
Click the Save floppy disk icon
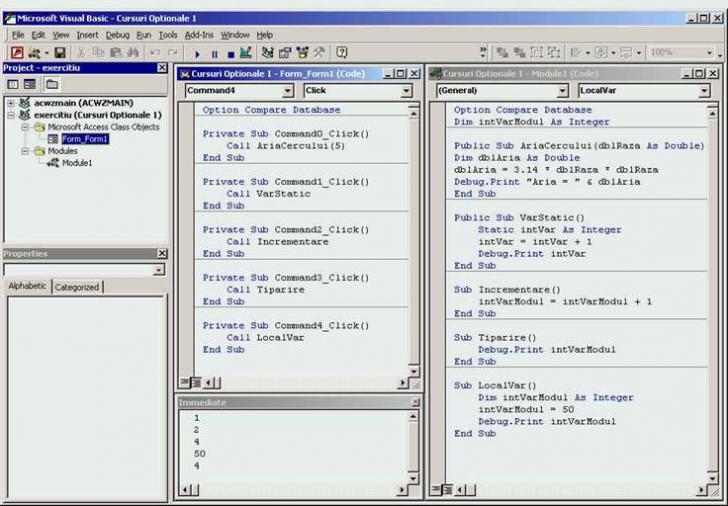point(60,52)
